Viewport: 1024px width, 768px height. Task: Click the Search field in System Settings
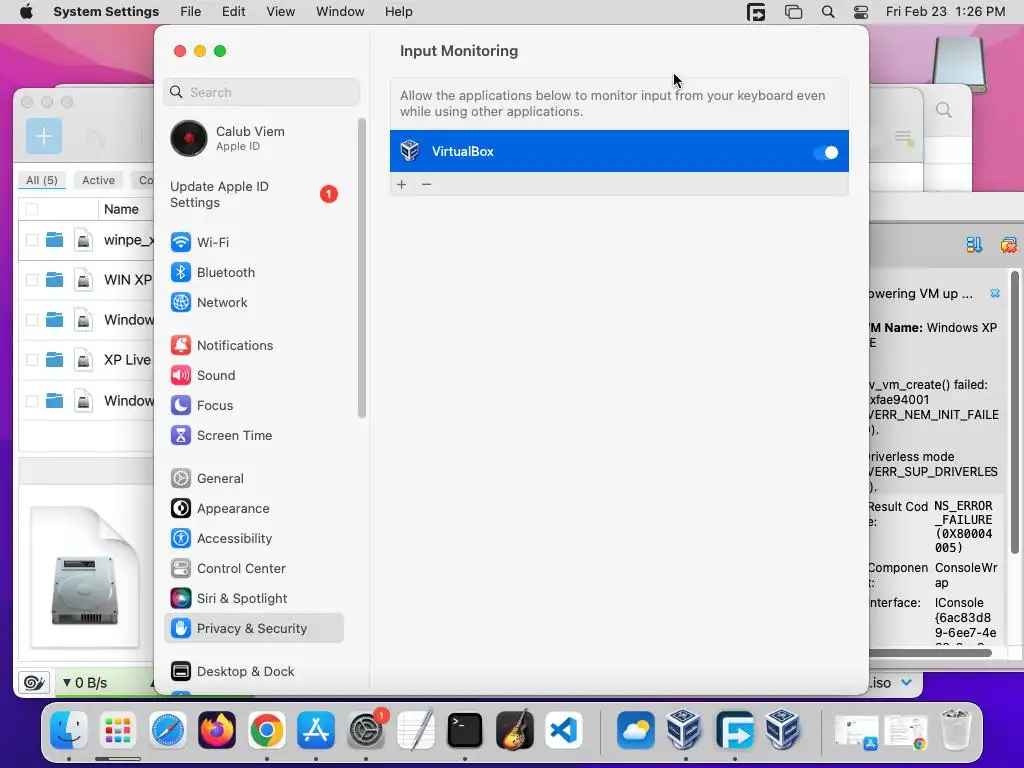261,92
